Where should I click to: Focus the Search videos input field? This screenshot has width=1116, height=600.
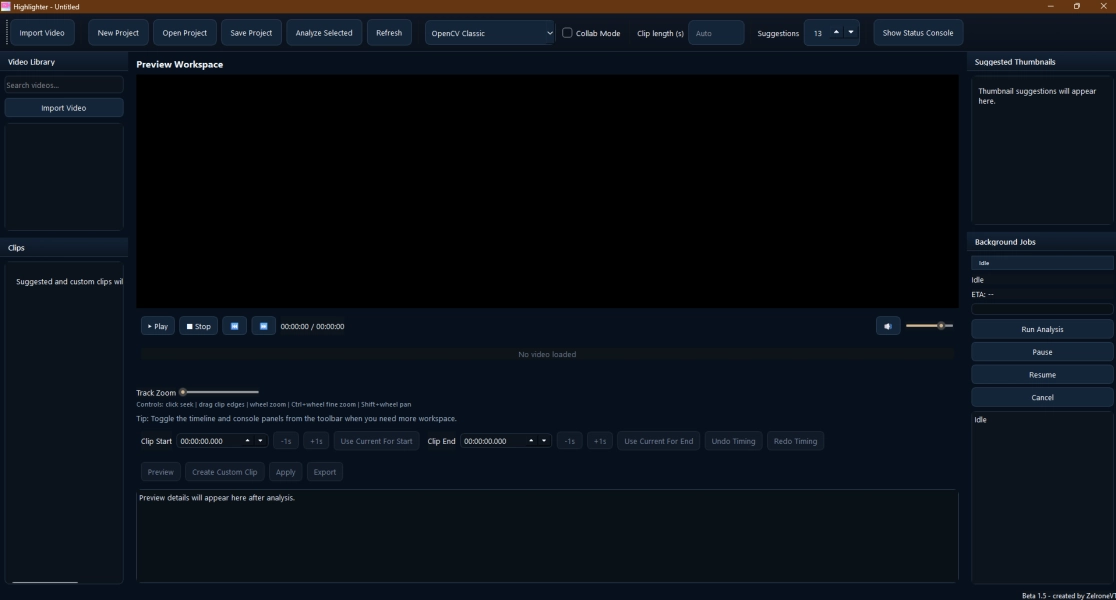pyautogui.click(x=63, y=85)
